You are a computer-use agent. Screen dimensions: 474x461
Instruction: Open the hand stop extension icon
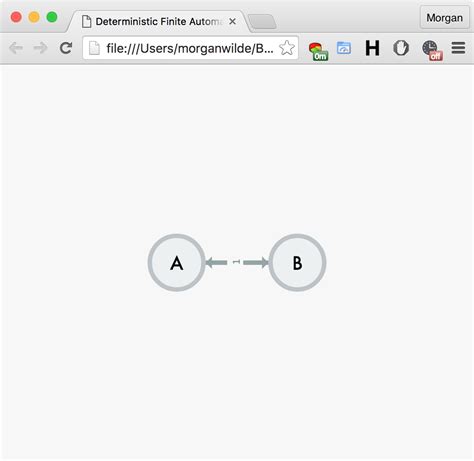click(401, 48)
